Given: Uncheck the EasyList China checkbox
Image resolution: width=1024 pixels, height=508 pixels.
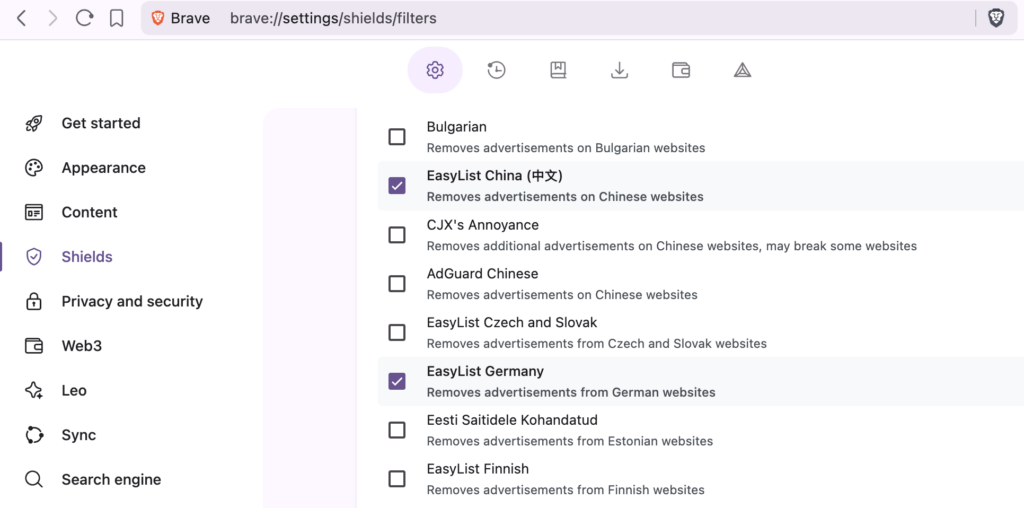Looking at the screenshot, I should (x=397, y=185).
